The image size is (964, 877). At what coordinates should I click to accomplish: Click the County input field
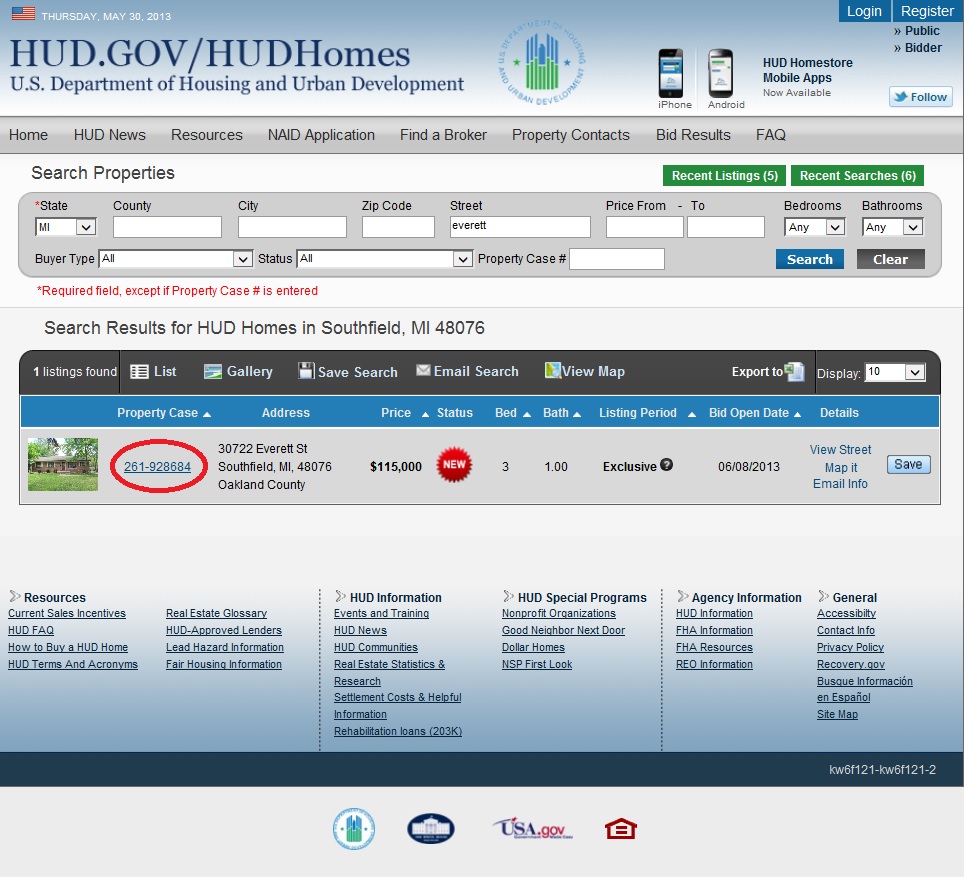point(167,227)
